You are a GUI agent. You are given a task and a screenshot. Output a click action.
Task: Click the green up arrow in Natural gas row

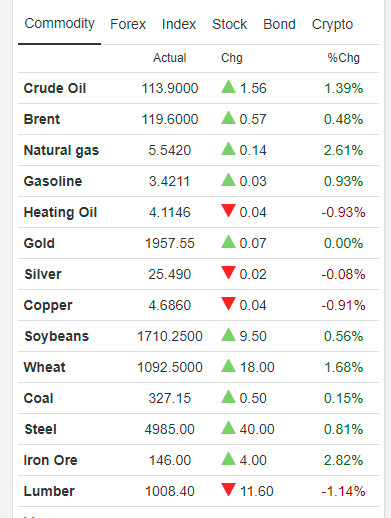(x=228, y=149)
